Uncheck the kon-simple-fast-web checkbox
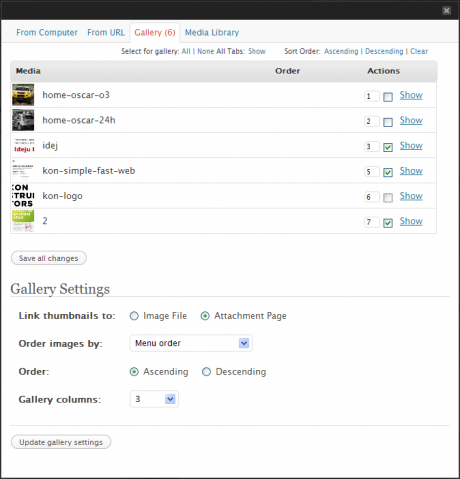This screenshot has height=479, width=460. pyautogui.click(x=388, y=173)
